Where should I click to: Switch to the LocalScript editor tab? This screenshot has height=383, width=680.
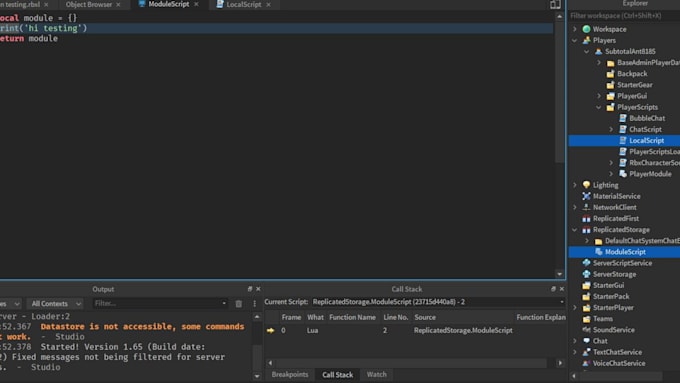pyautogui.click(x=244, y=4)
